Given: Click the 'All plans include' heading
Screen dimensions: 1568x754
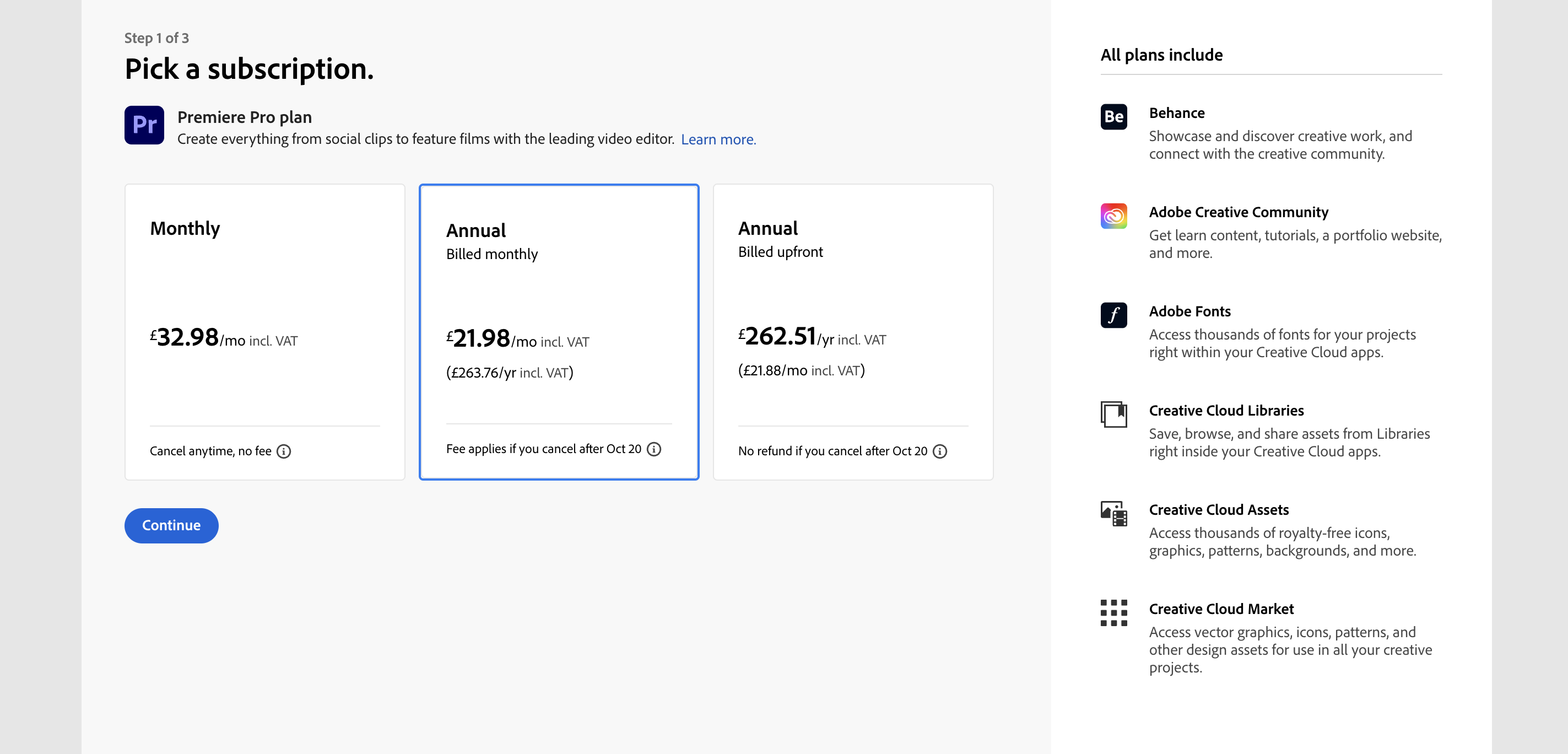Looking at the screenshot, I should (1161, 55).
